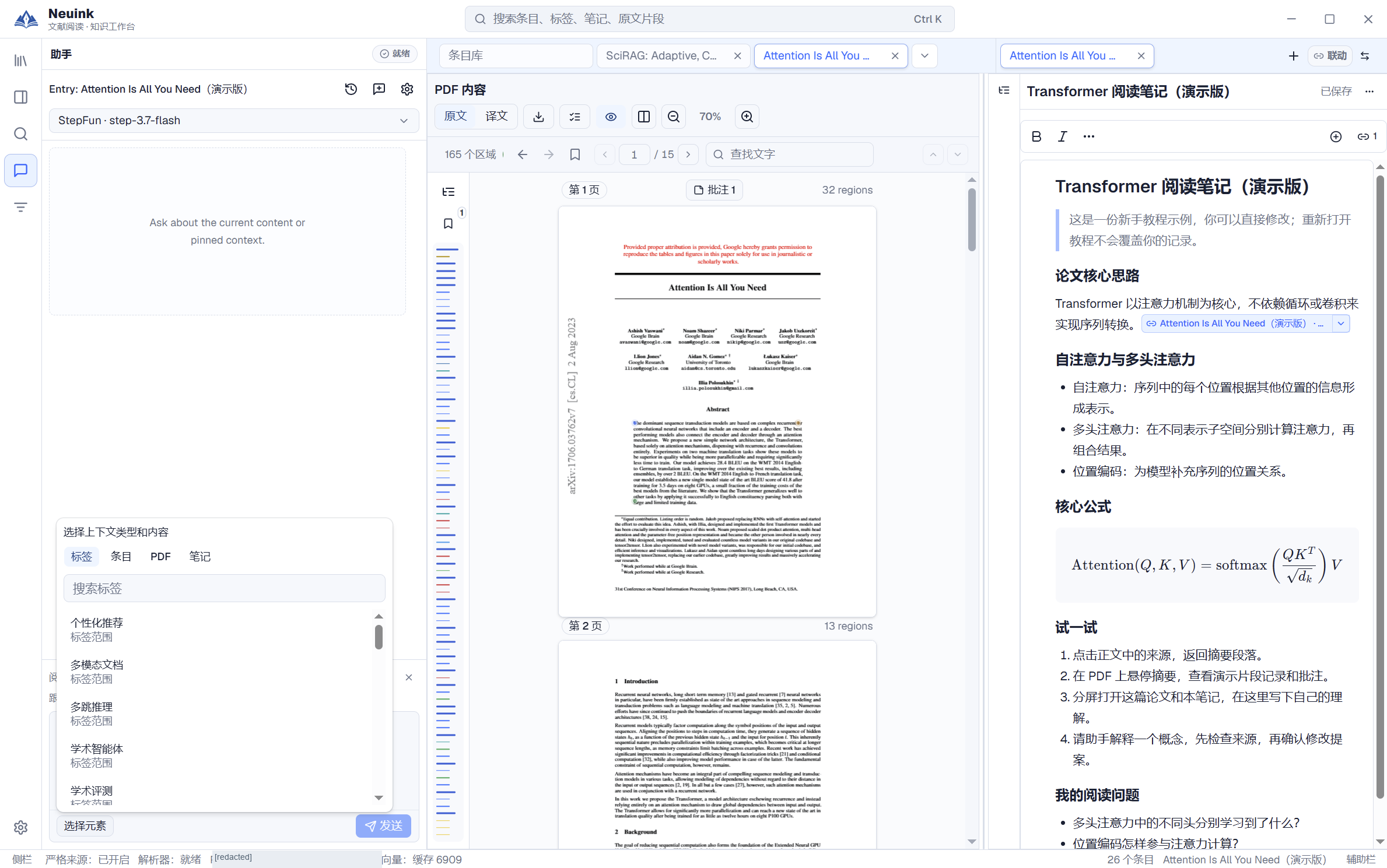The image size is (1387, 868).
Task: Switch PDF view to 译文
Action: click(496, 116)
